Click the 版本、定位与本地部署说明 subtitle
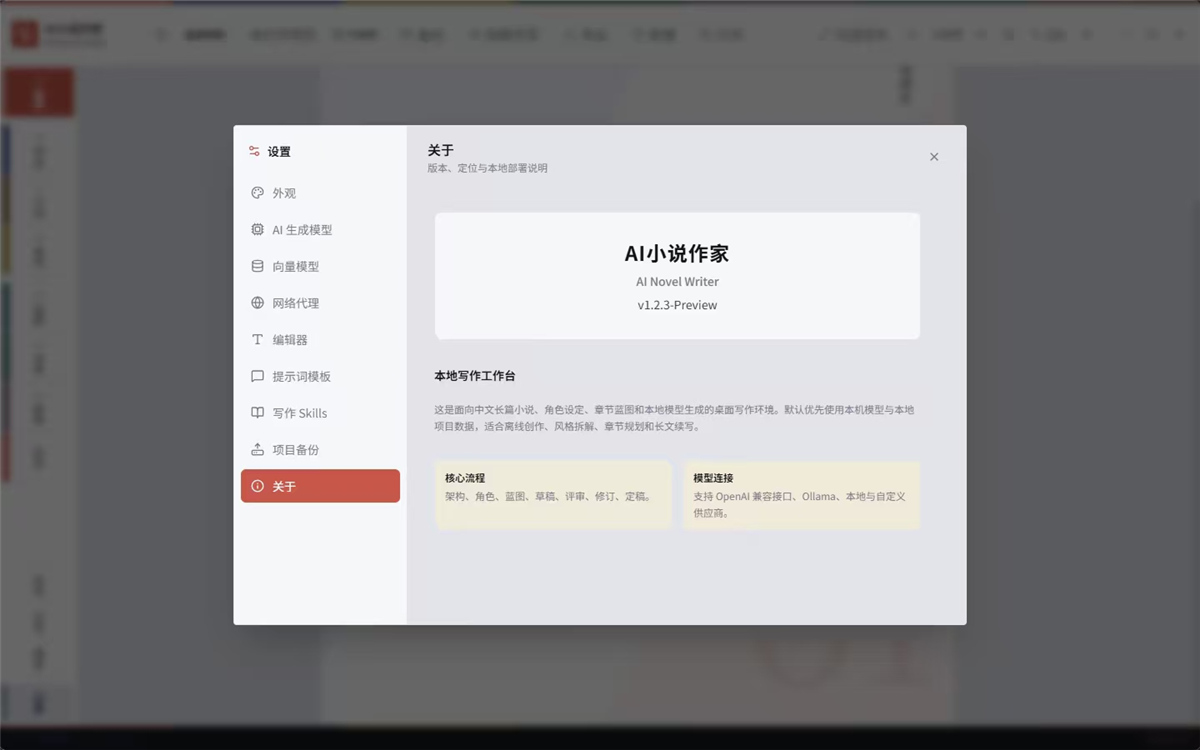Image resolution: width=1200 pixels, height=750 pixels. [x=487, y=168]
